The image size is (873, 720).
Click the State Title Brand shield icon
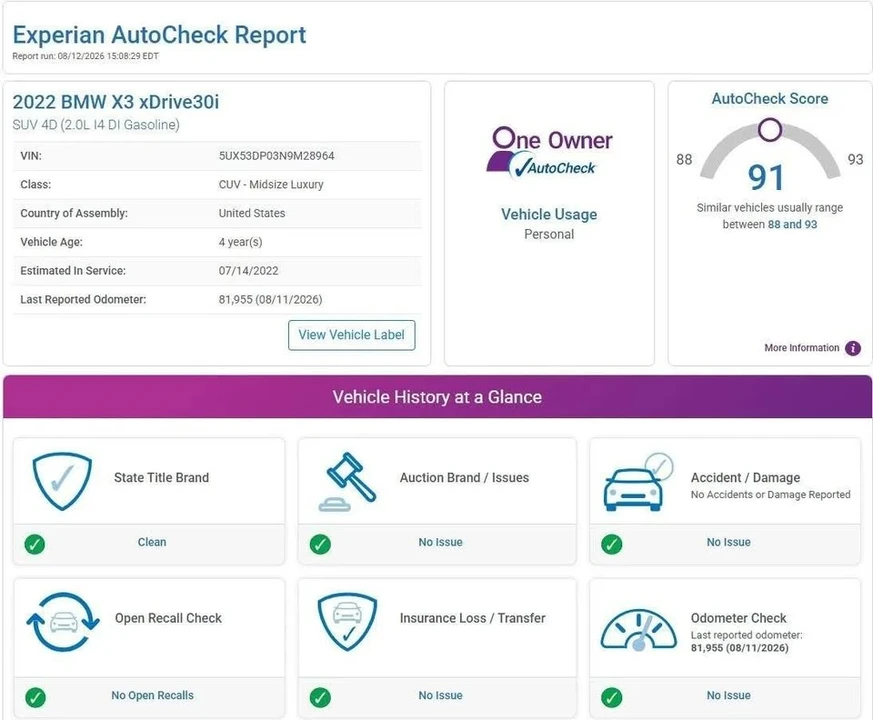(x=62, y=481)
